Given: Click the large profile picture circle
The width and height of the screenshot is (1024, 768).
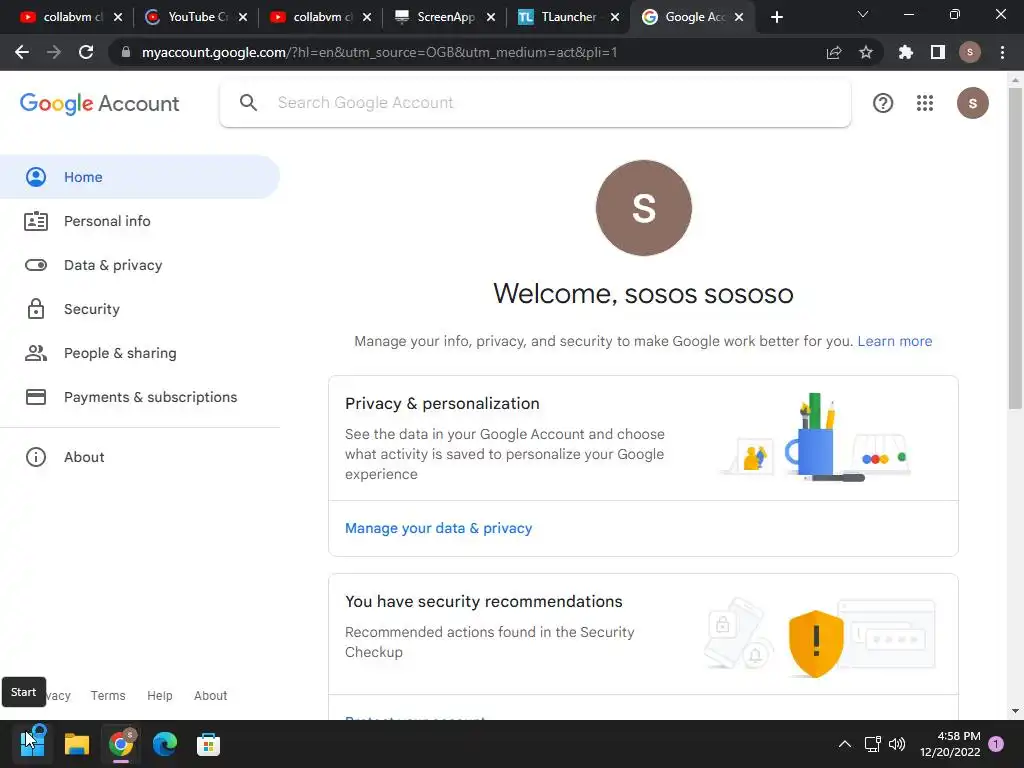Looking at the screenshot, I should tap(643, 208).
